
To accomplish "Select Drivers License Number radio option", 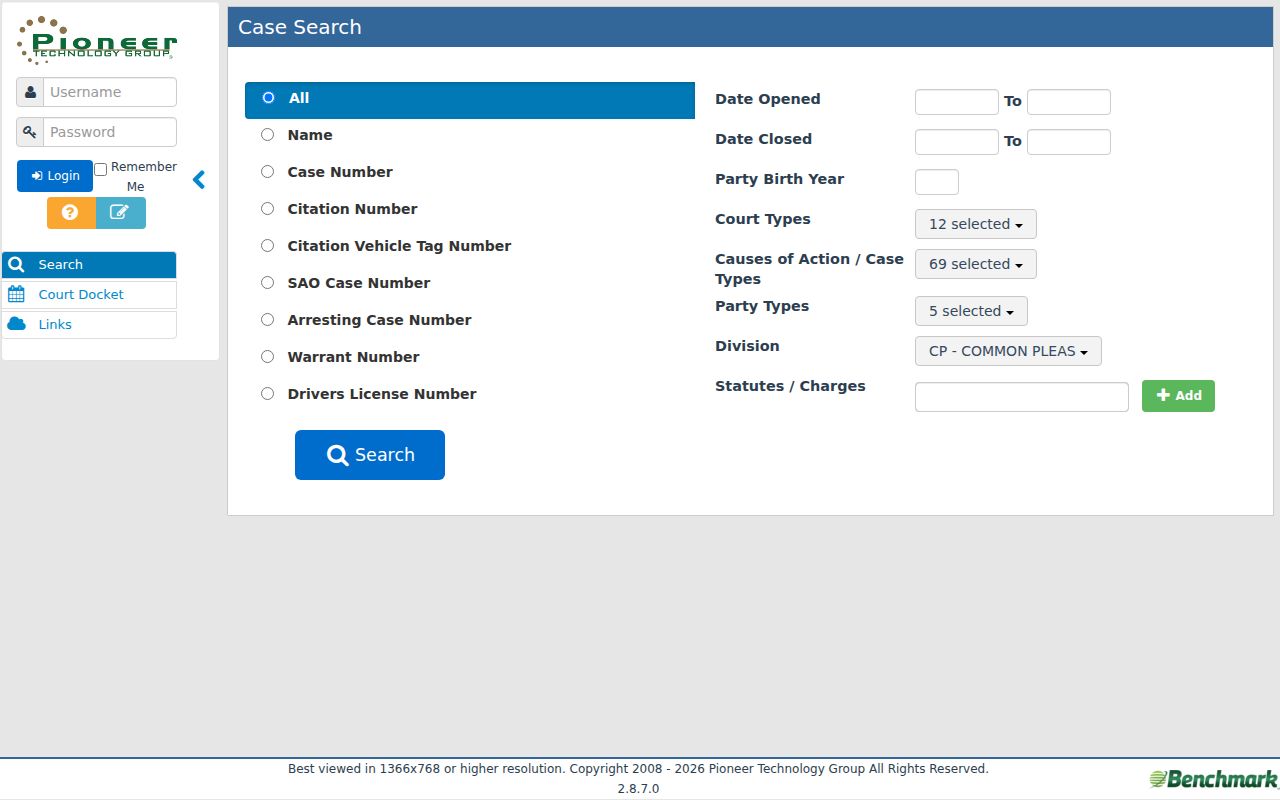I will coord(268,394).
